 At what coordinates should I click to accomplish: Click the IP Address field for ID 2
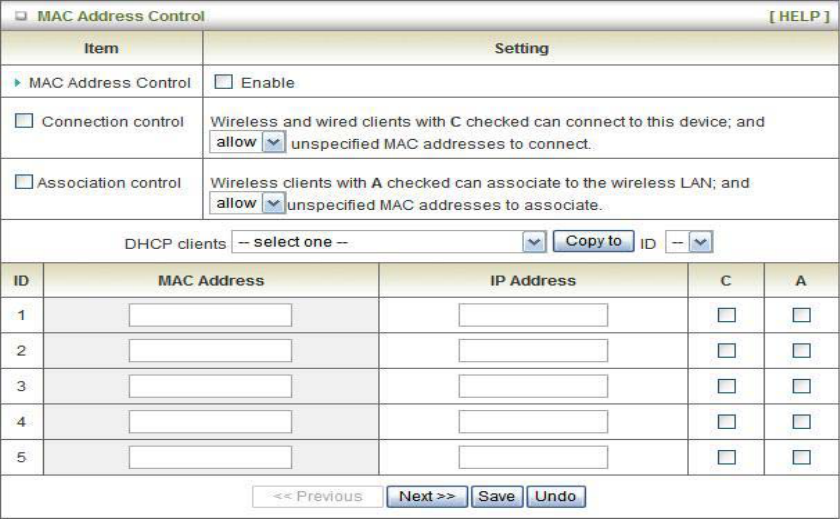coord(533,350)
